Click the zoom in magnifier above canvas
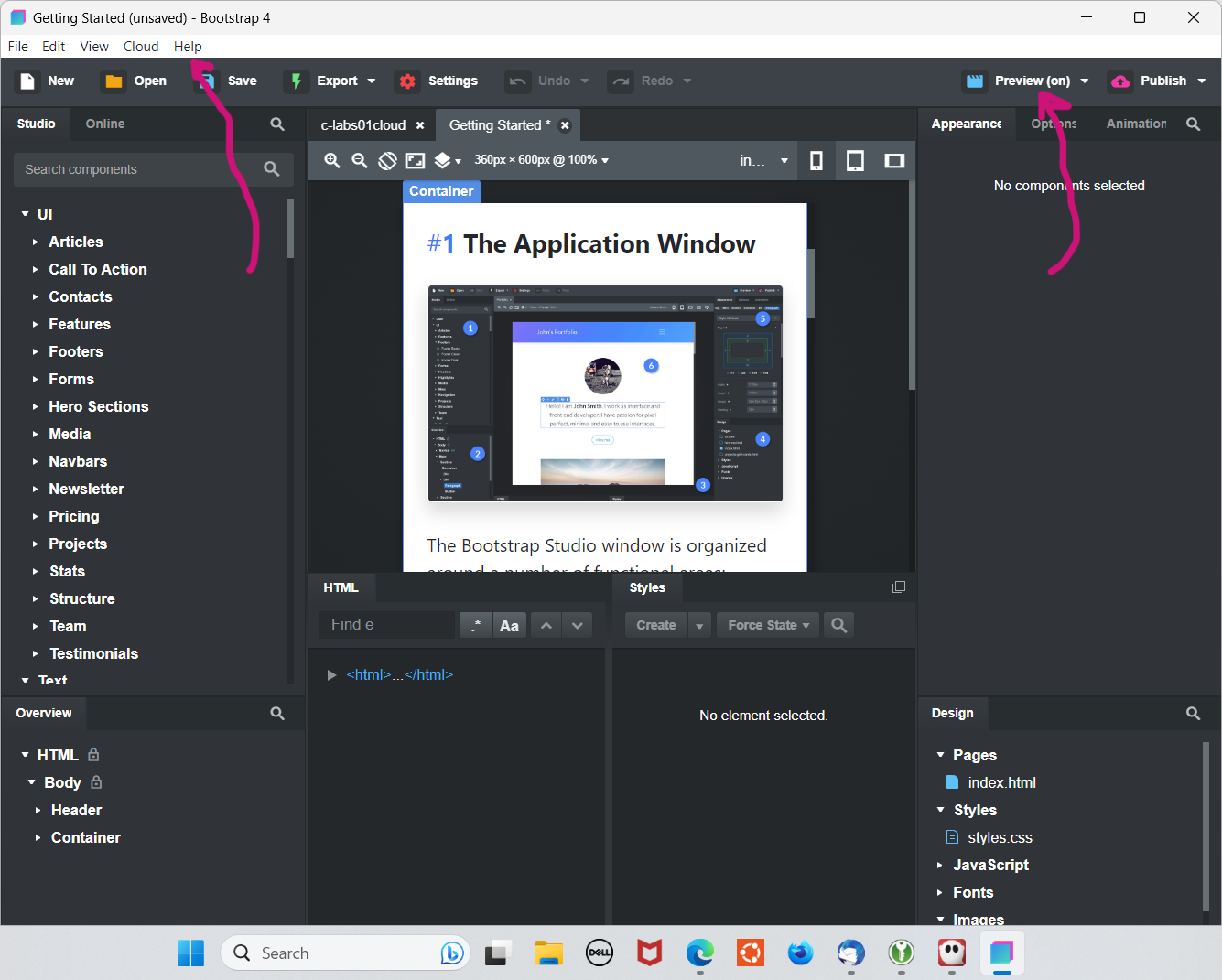Screen dimensions: 1222x980 [332, 160]
